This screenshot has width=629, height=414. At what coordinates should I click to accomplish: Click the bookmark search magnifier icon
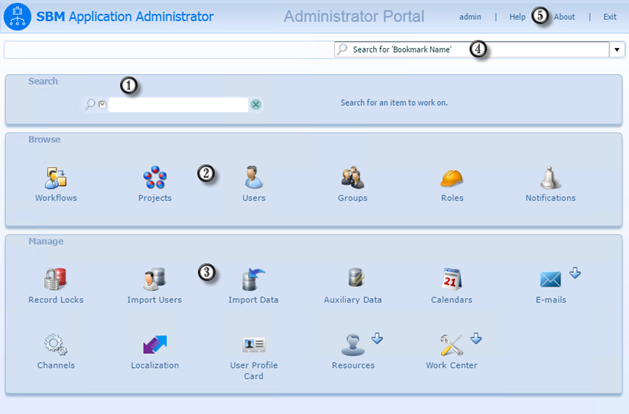[342, 49]
